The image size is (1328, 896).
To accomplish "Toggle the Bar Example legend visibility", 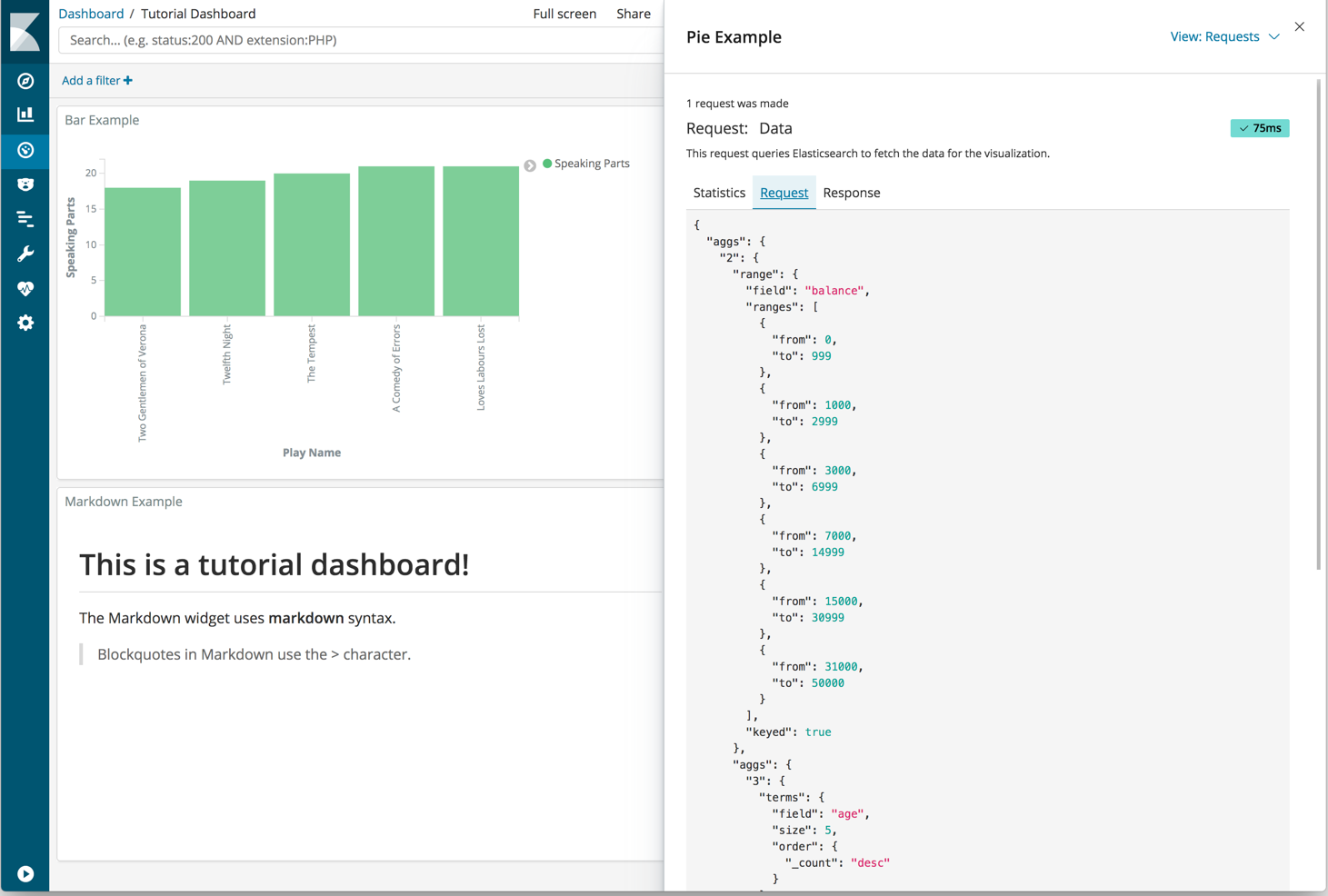I will (x=530, y=165).
